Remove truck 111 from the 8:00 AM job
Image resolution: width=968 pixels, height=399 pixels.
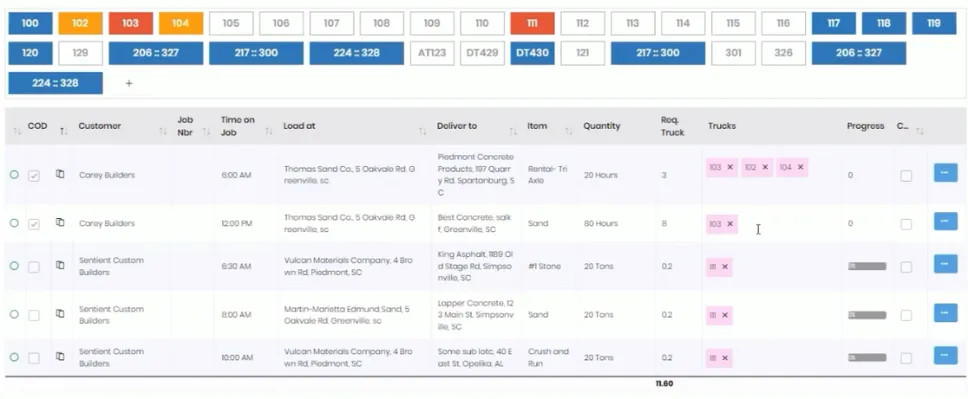(x=725, y=315)
